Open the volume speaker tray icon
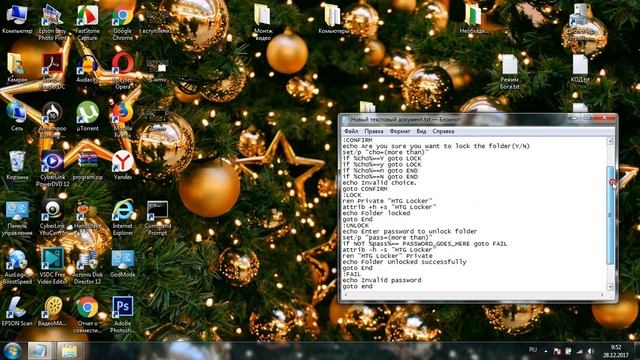640x360 pixels. 591,351
